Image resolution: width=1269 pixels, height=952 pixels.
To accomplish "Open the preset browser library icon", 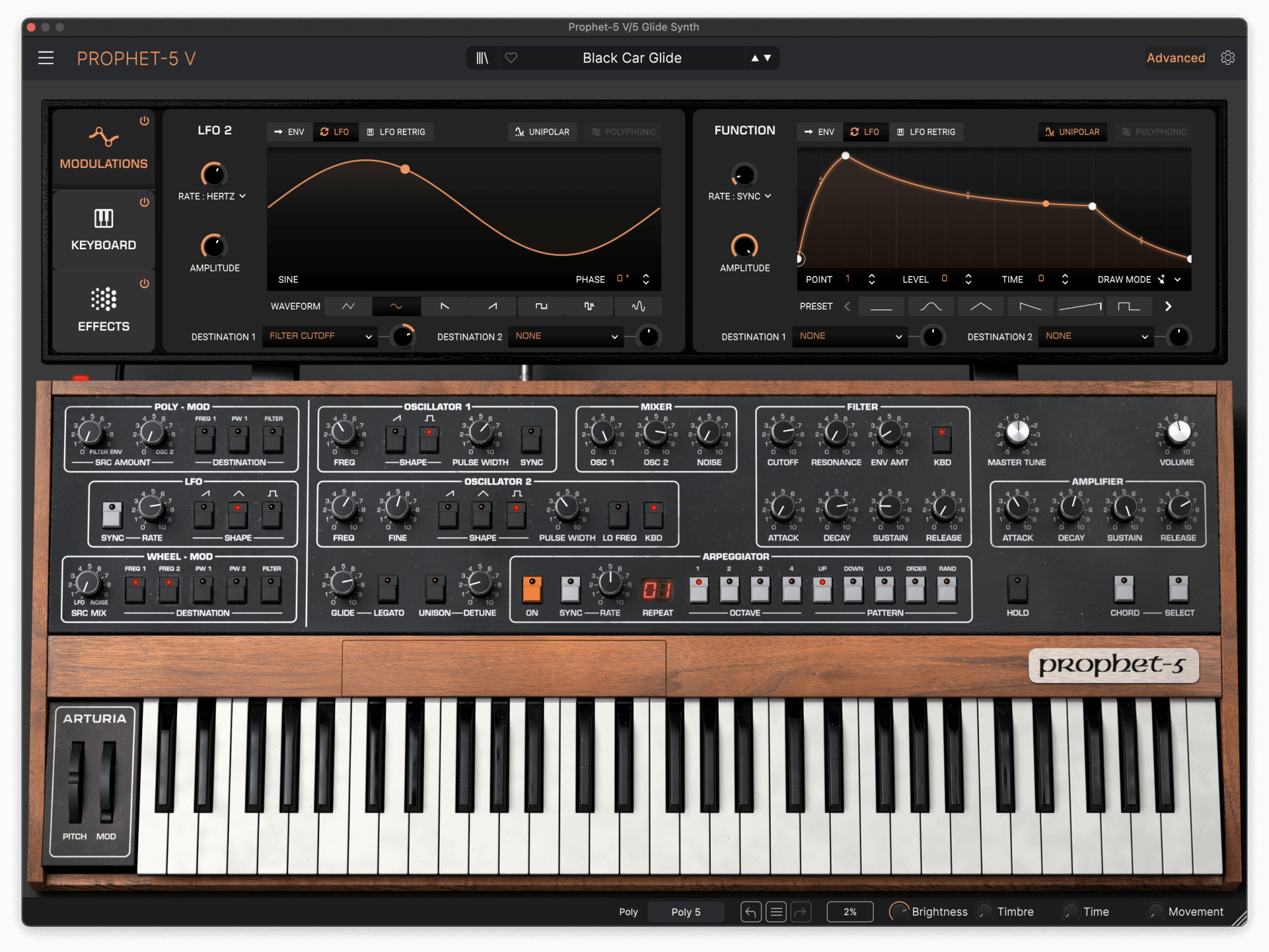I will click(482, 58).
